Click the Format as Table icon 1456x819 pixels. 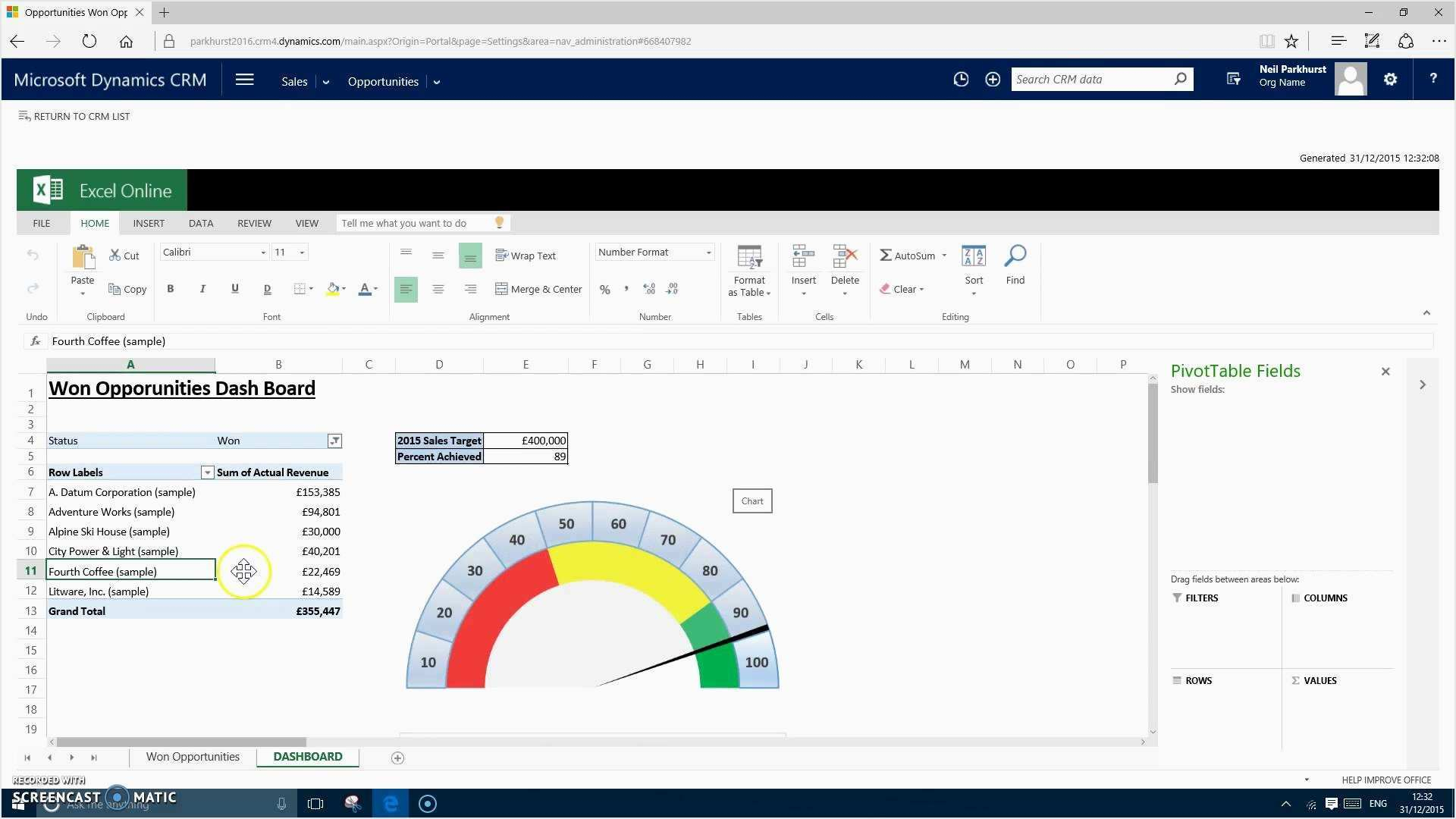coord(749,258)
